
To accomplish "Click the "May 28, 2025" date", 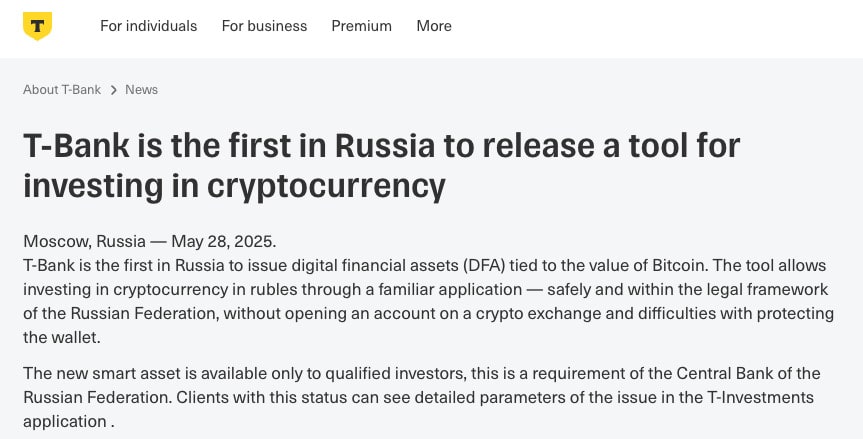I will (x=222, y=241).
